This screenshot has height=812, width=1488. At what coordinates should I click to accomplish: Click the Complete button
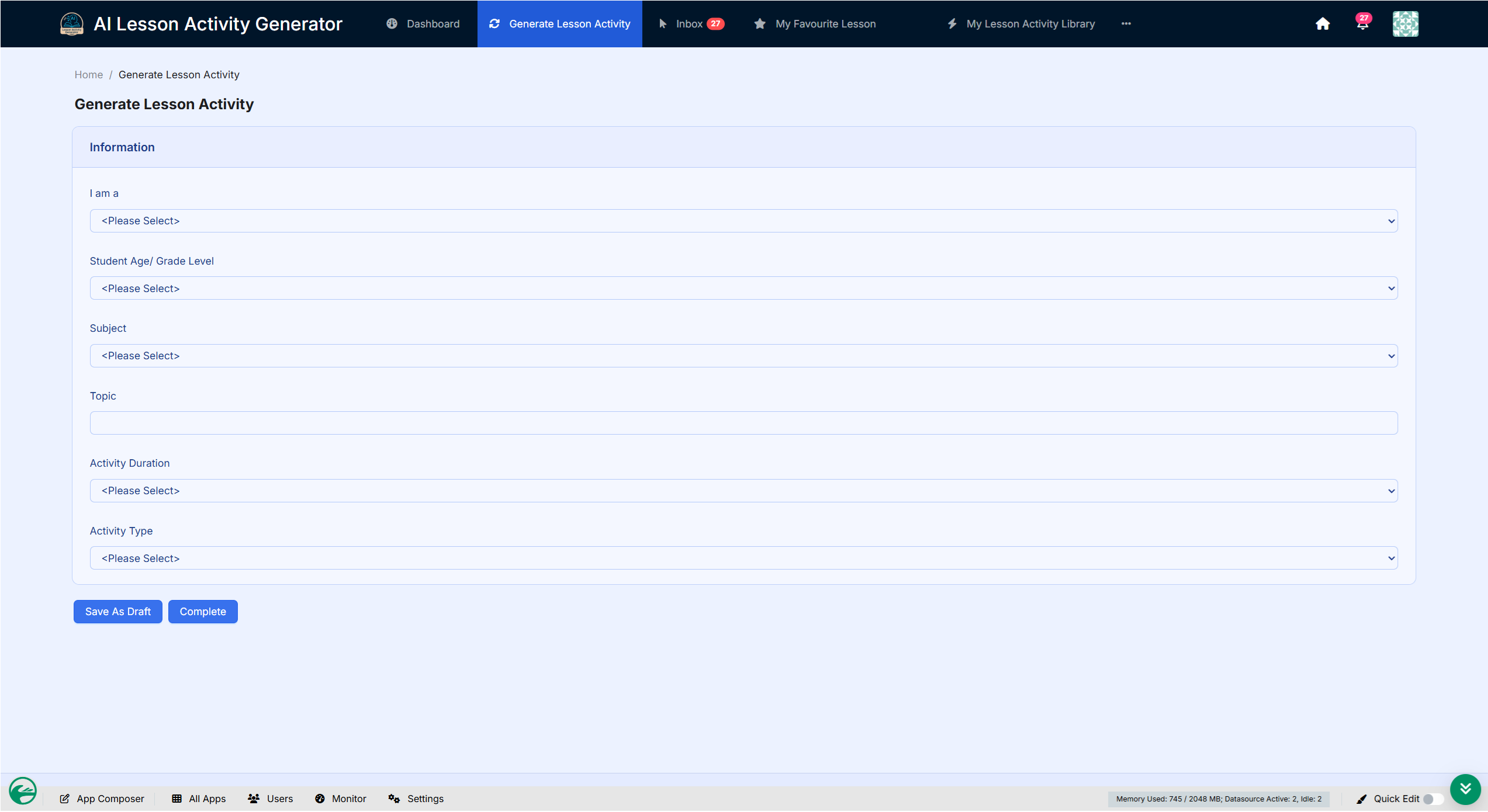203,612
